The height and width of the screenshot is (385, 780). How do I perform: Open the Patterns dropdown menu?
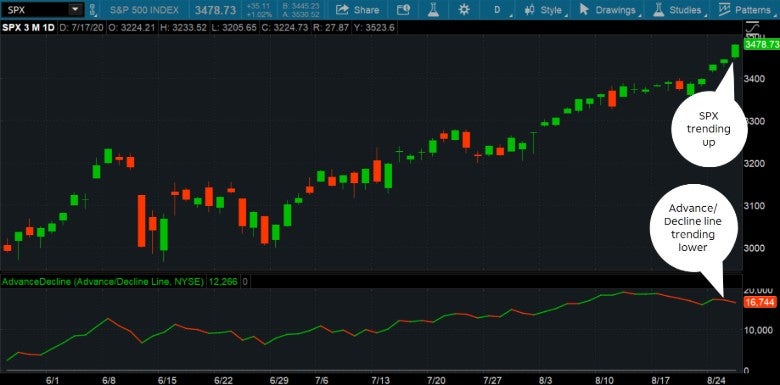[747, 9]
